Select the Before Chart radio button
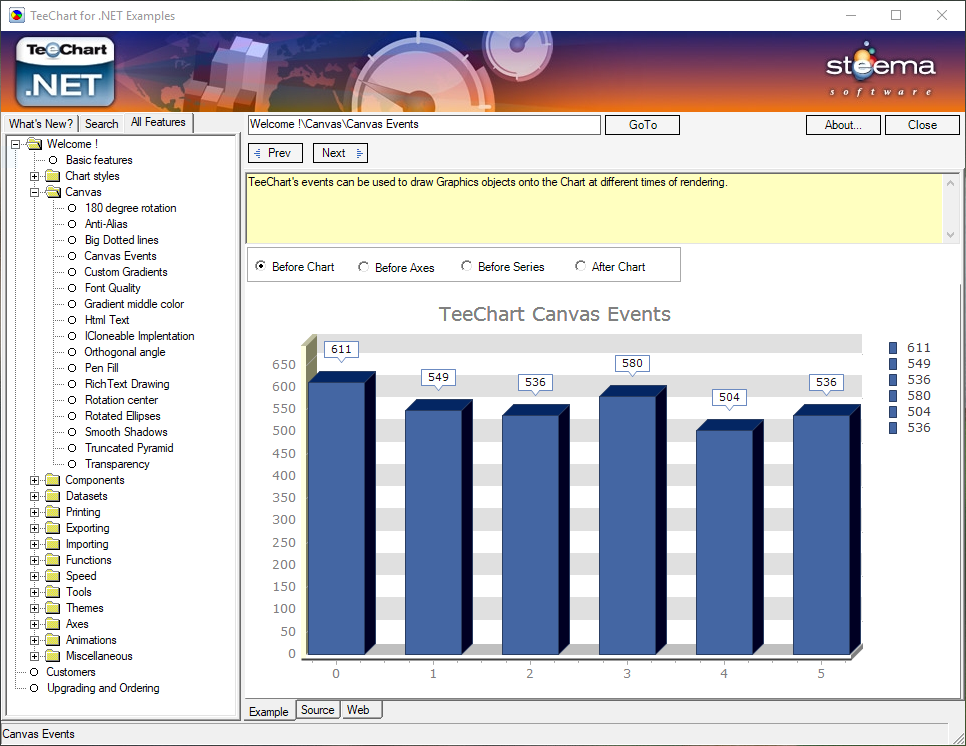Viewport: 966px width, 746px height. pyautogui.click(x=261, y=266)
